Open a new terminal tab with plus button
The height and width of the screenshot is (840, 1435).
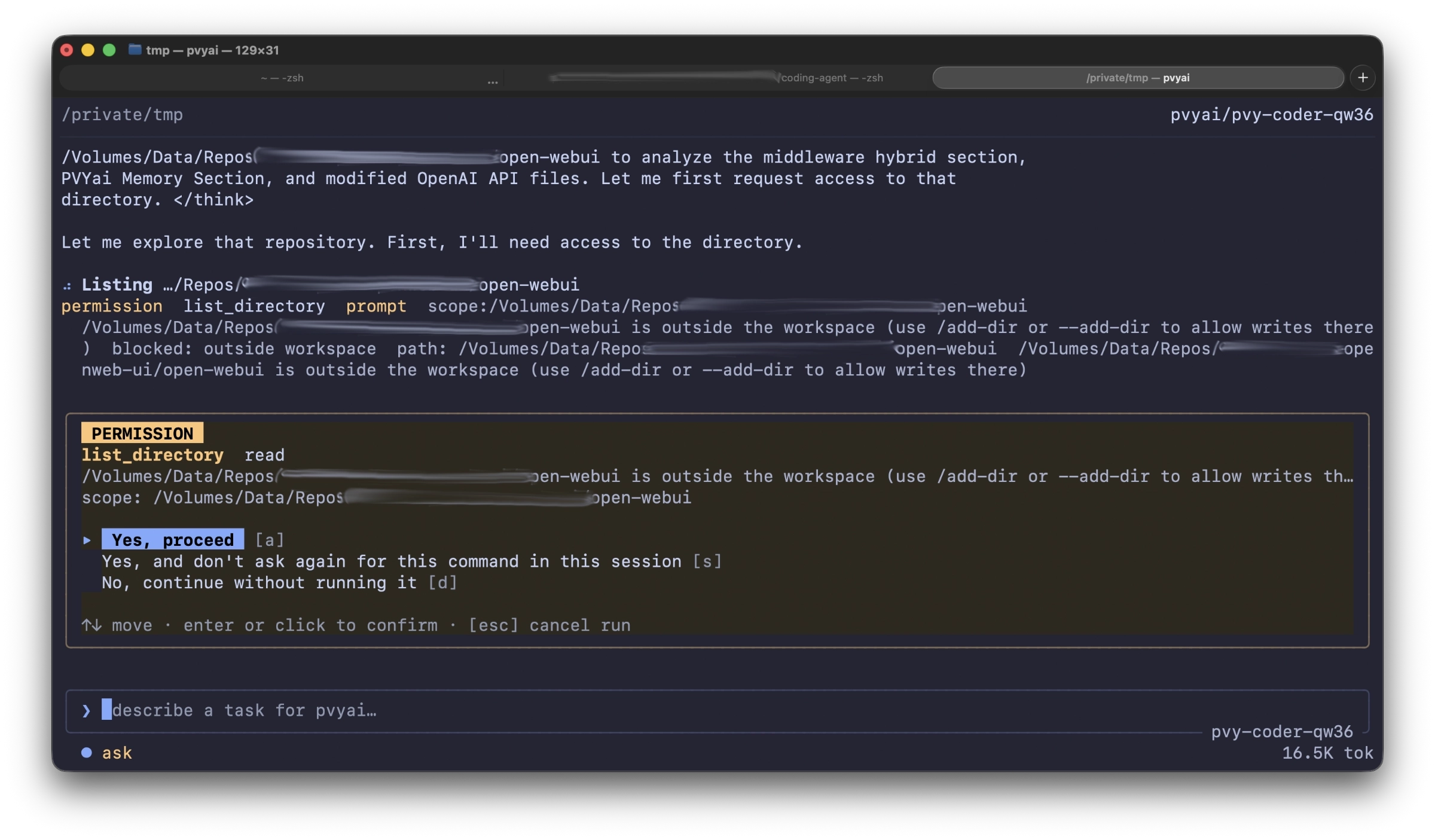pos(1363,78)
